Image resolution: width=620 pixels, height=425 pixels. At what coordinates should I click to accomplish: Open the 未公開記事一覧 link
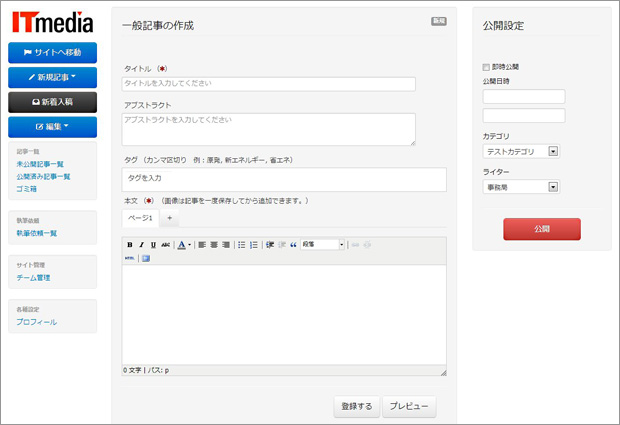click(x=40, y=164)
